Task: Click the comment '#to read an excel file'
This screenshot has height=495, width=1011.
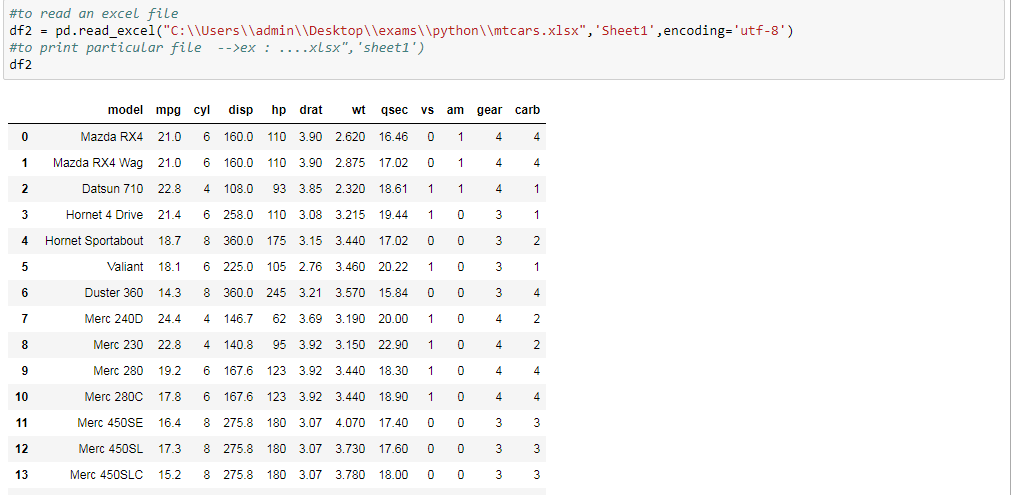Action: 94,14
